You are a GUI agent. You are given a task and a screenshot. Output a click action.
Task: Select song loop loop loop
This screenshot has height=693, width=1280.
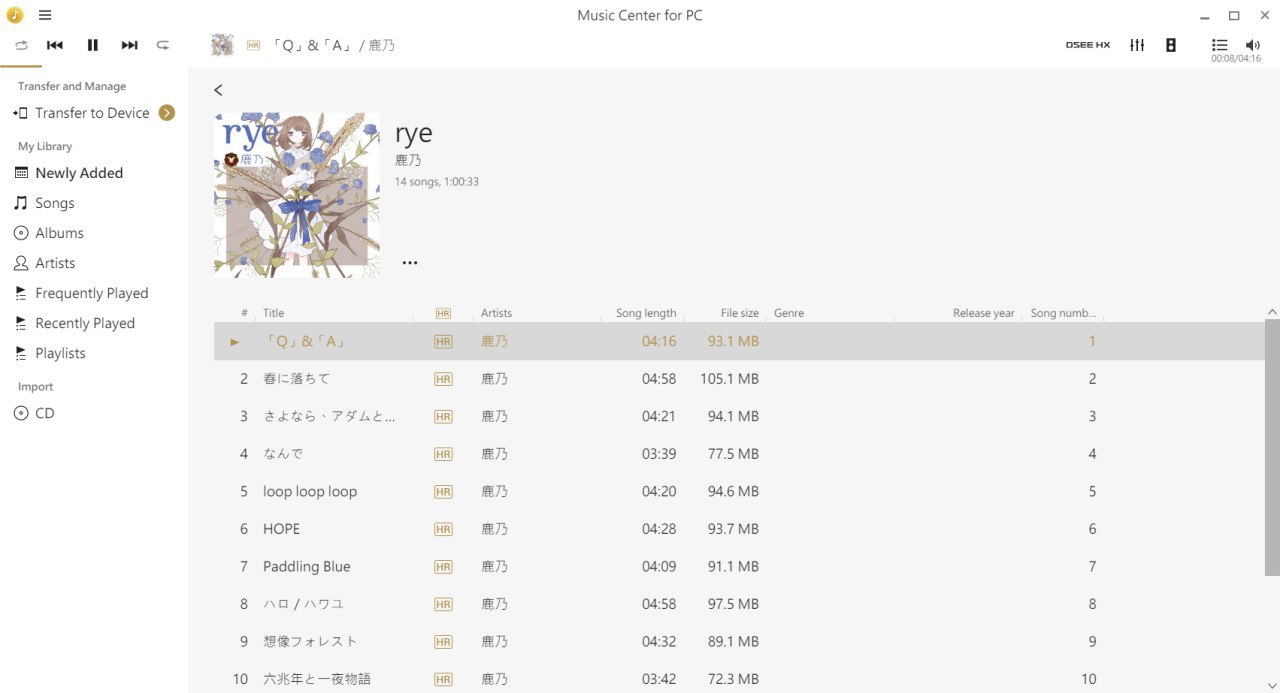[739, 491]
